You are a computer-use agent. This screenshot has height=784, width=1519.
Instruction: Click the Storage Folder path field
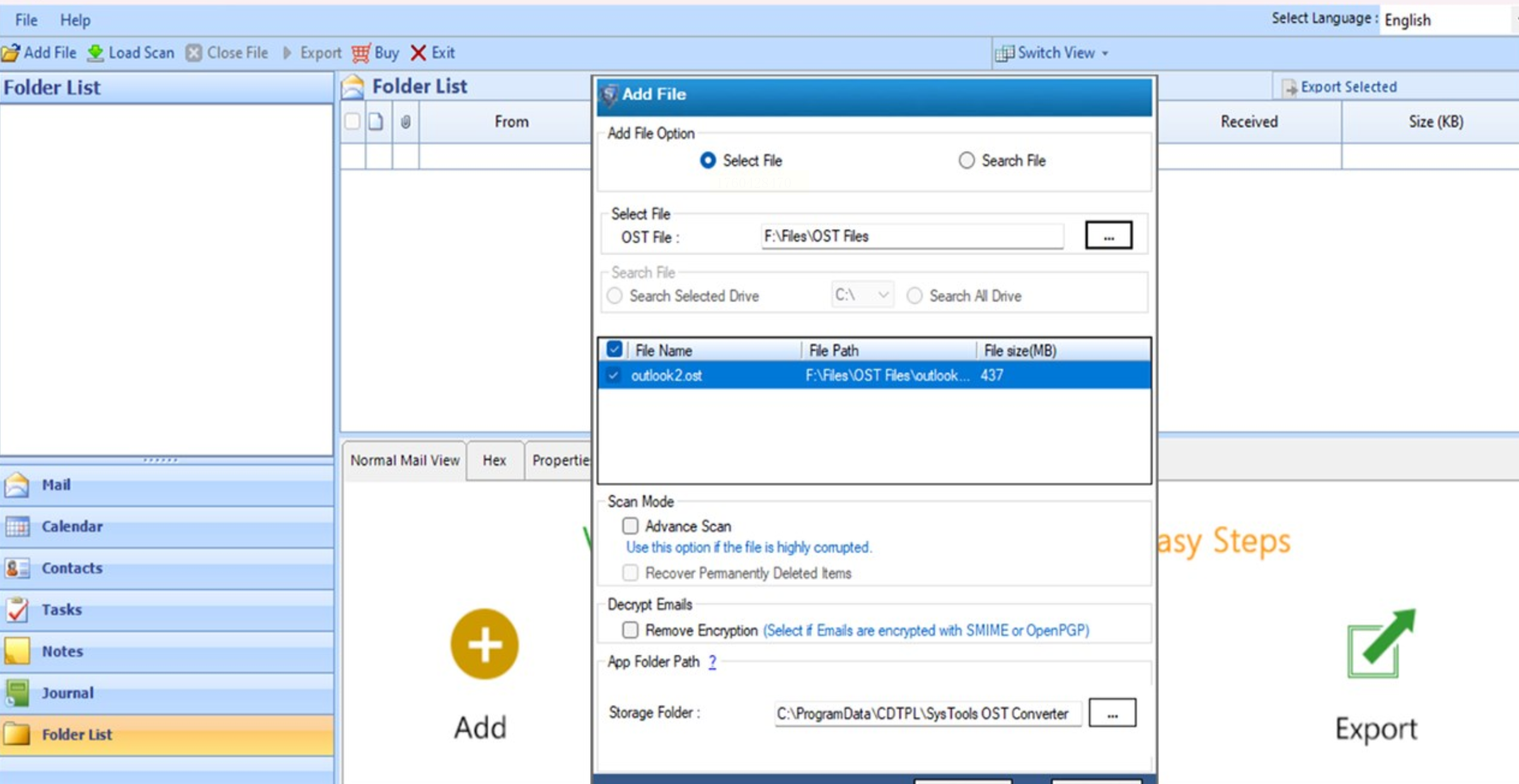point(927,713)
